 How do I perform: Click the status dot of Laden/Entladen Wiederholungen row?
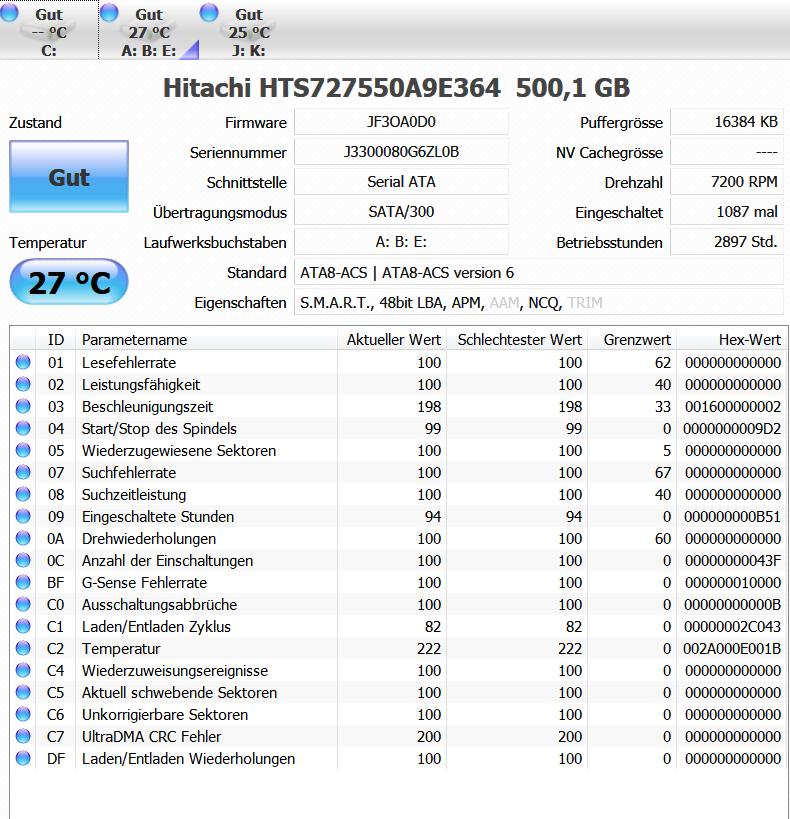pos(23,757)
